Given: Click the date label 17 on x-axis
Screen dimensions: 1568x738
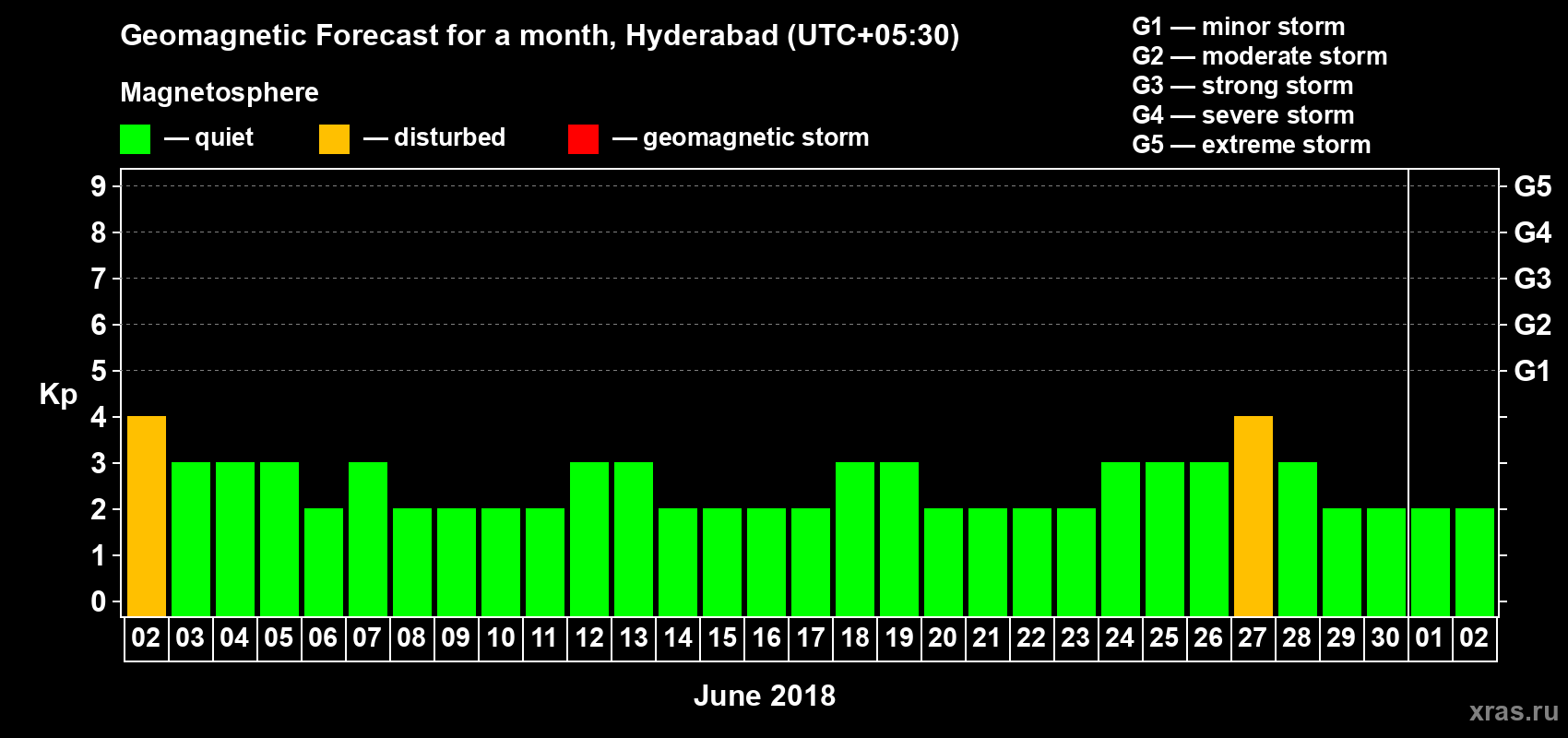Looking at the screenshot, I should tap(810, 638).
